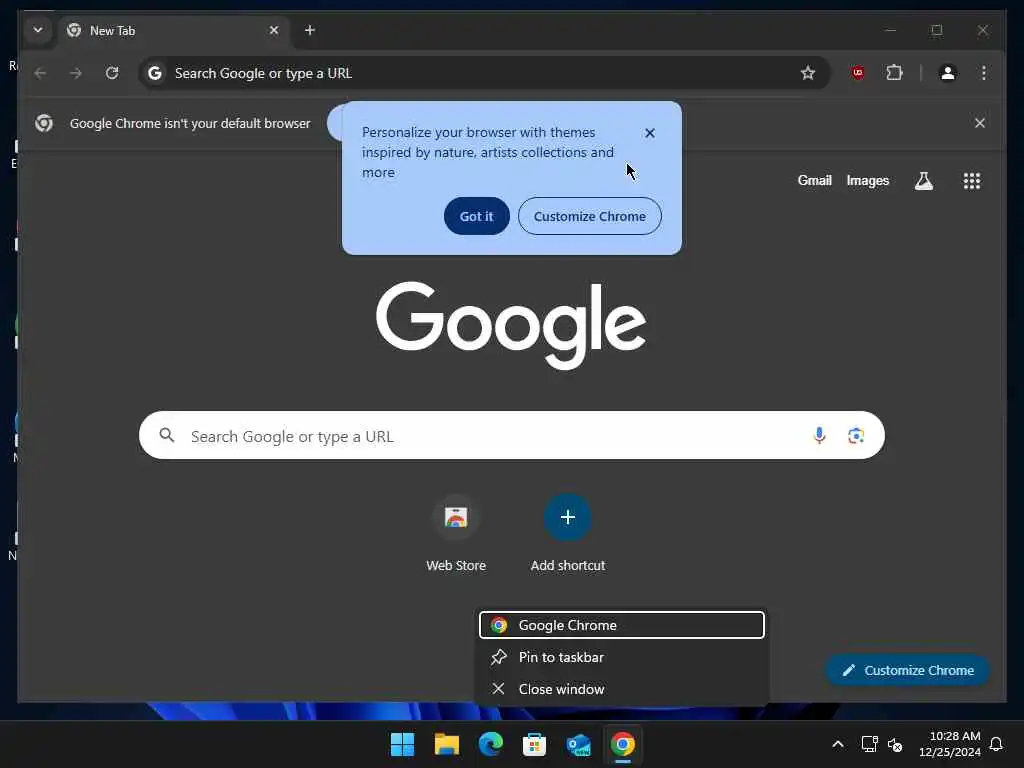Close the New Tab tab

coord(274,30)
